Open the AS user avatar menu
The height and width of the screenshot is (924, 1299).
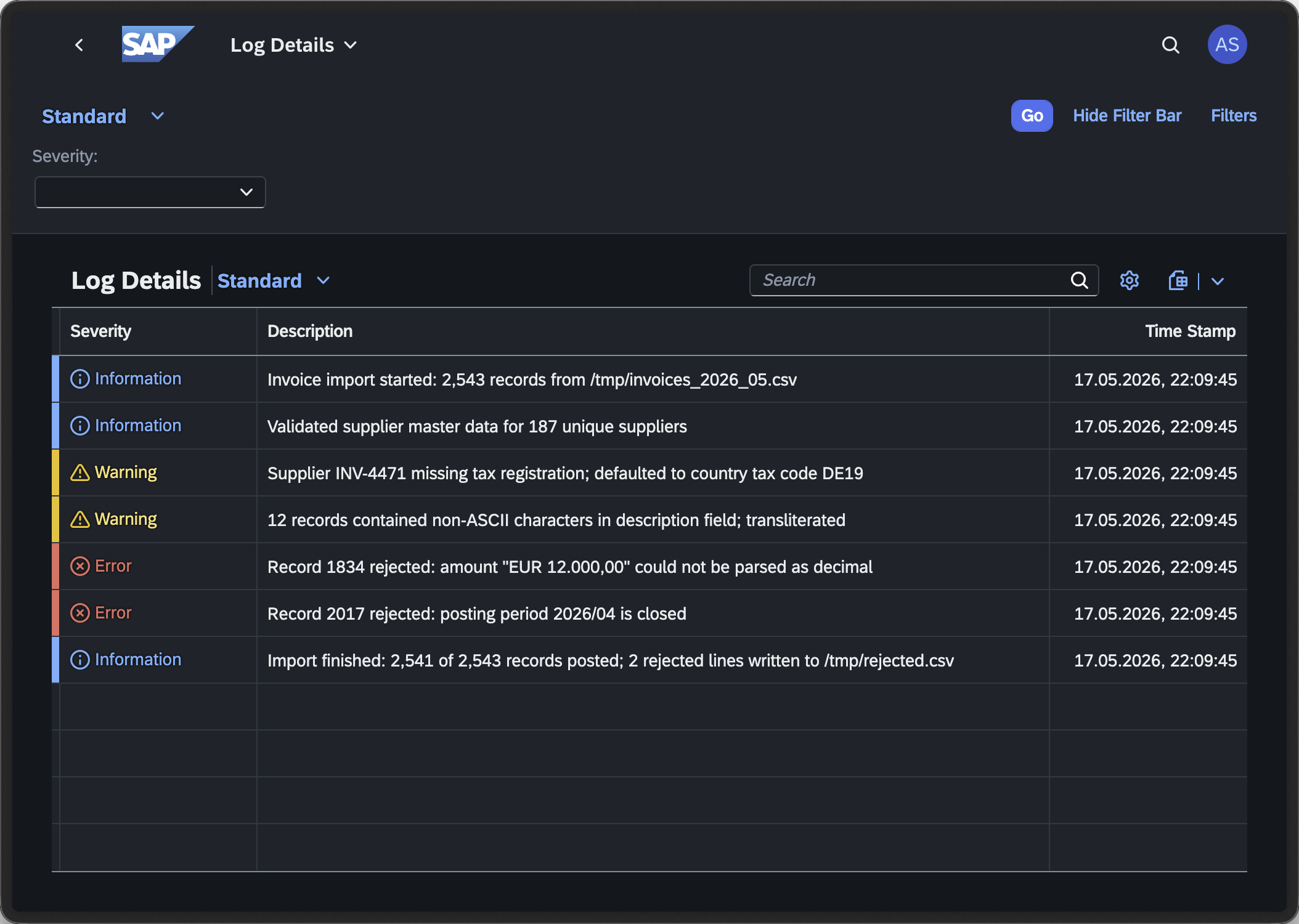(1227, 44)
